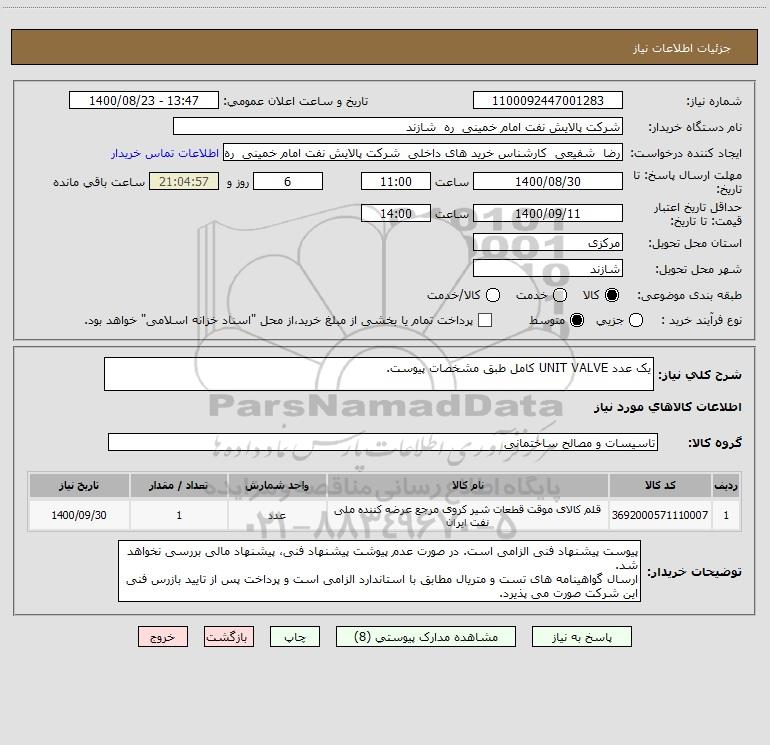Click the buyer name field شرکت پالایش نفت
Screen dimensions: 770x745
point(398,126)
